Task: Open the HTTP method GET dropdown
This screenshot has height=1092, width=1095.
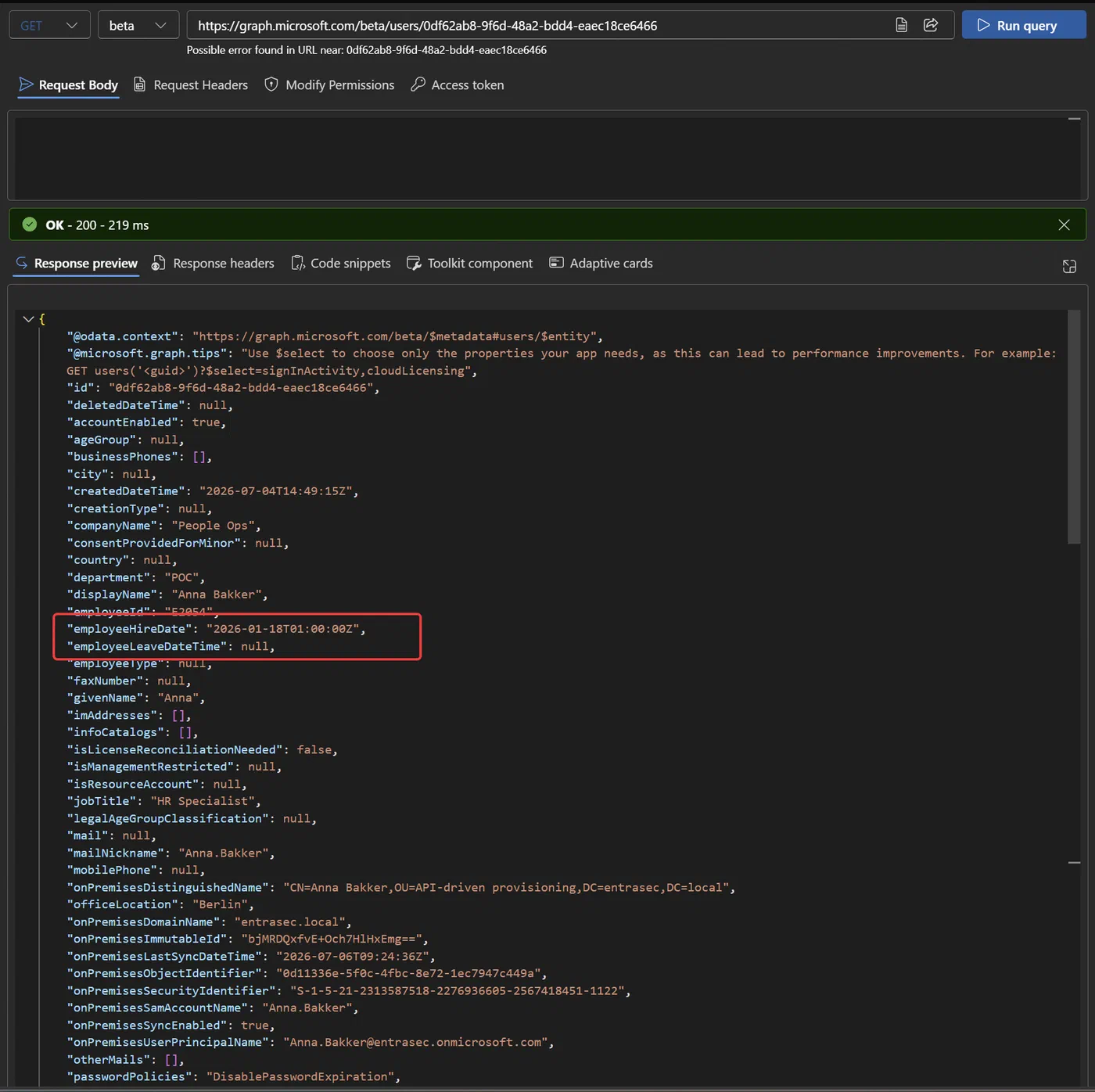Action: pyautogui.click(x=49, y=25)
